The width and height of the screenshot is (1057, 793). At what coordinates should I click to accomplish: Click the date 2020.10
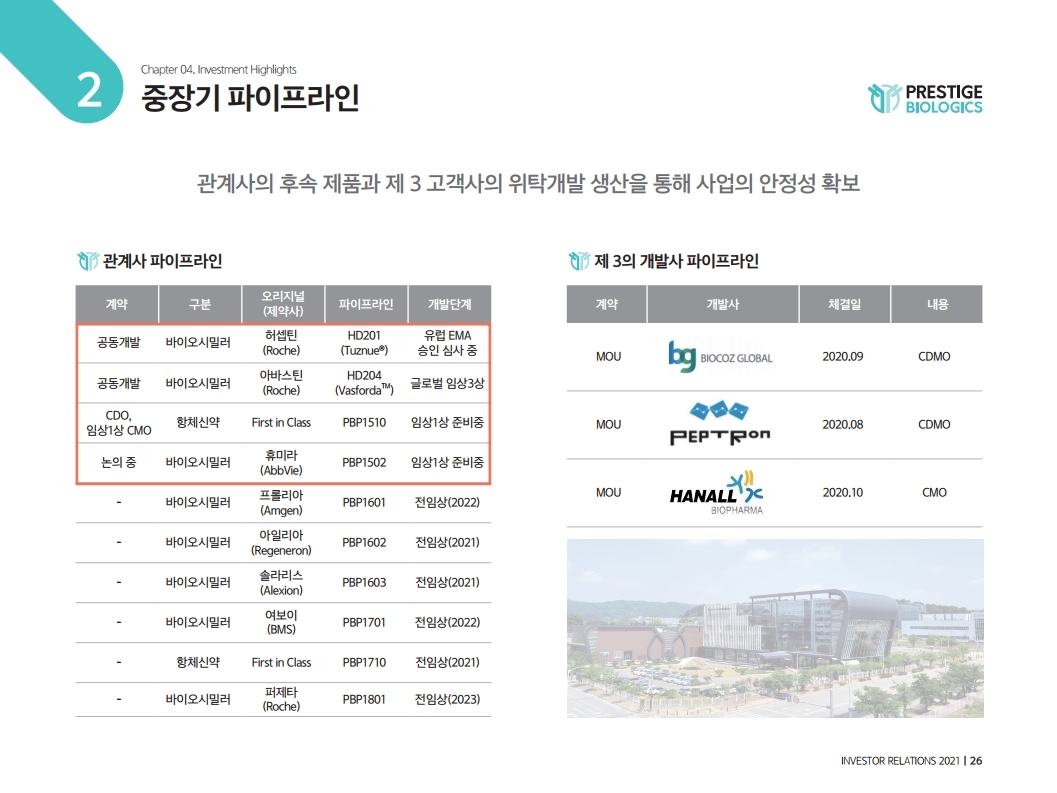[843, 493]
